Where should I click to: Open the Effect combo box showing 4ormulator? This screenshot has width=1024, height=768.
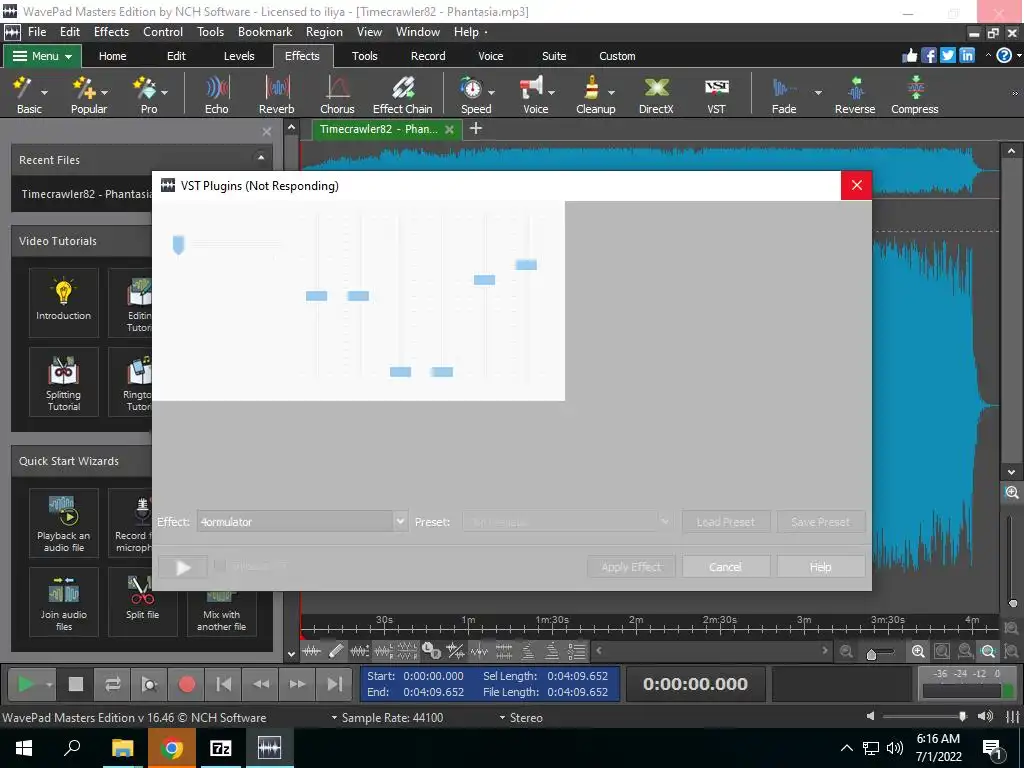(x=302, y=522)
